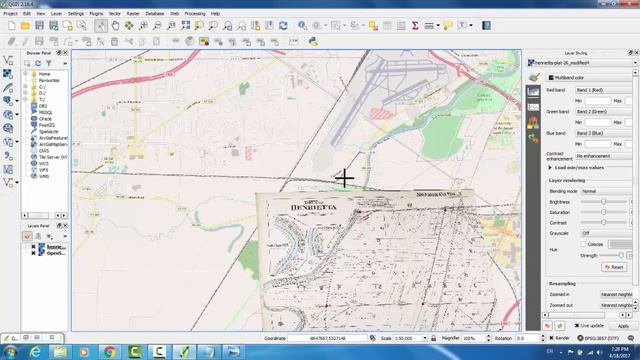This screenshot has width=640, height=360.
Task: Adjust the Contrast slider
Action: pyautogui.click(x=604, y=222)
